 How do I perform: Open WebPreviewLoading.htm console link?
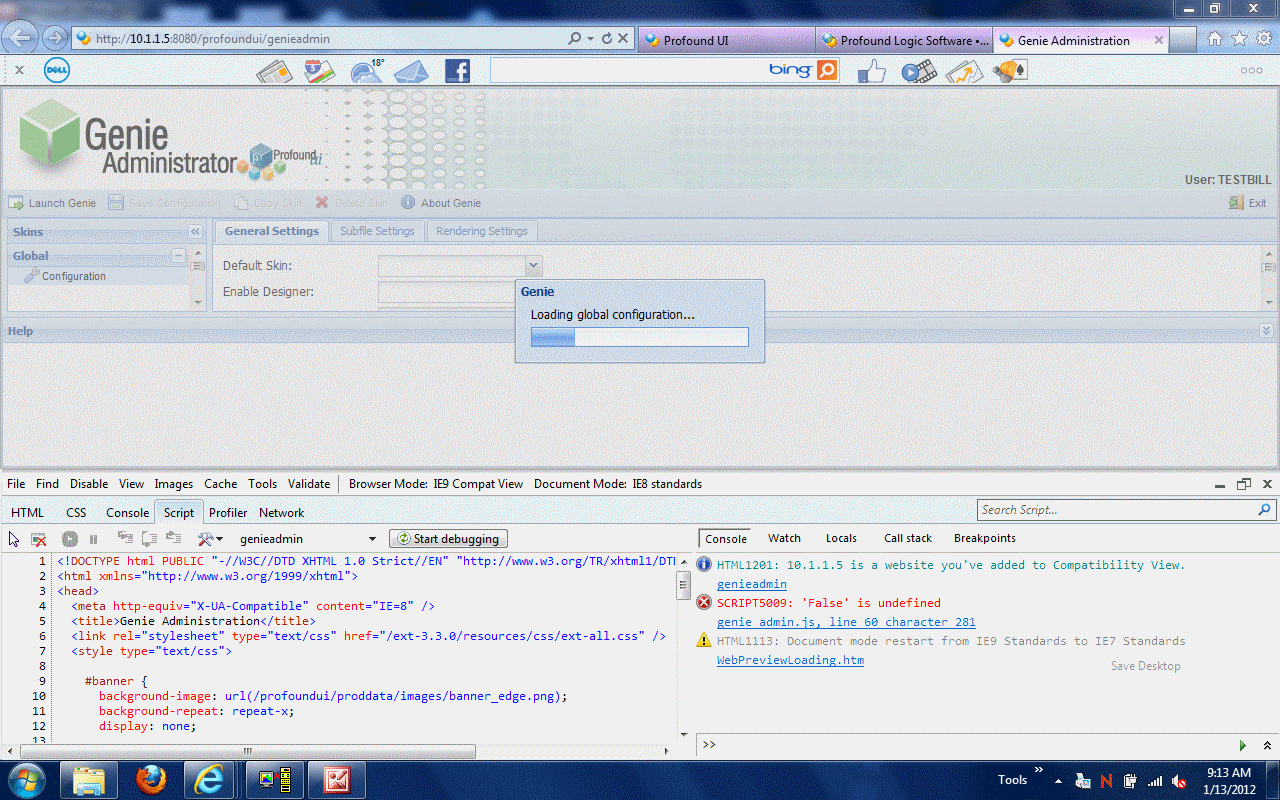click(x=790, y=660)
